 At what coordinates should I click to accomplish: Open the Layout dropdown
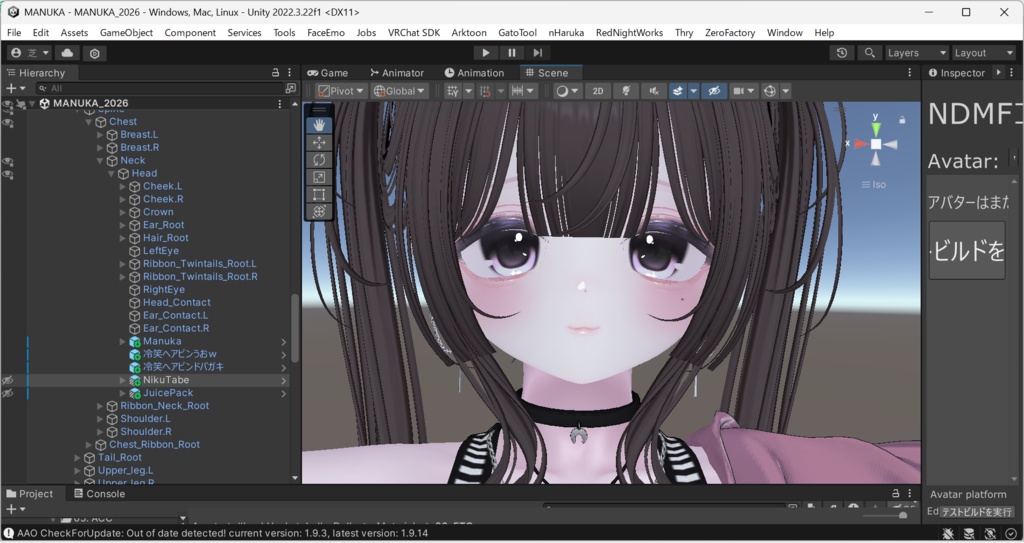point(983,53)
